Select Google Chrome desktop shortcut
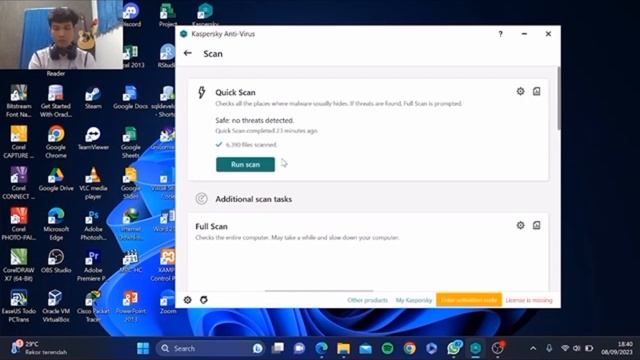This screenshot has width=640, height=360. [56, 142]
